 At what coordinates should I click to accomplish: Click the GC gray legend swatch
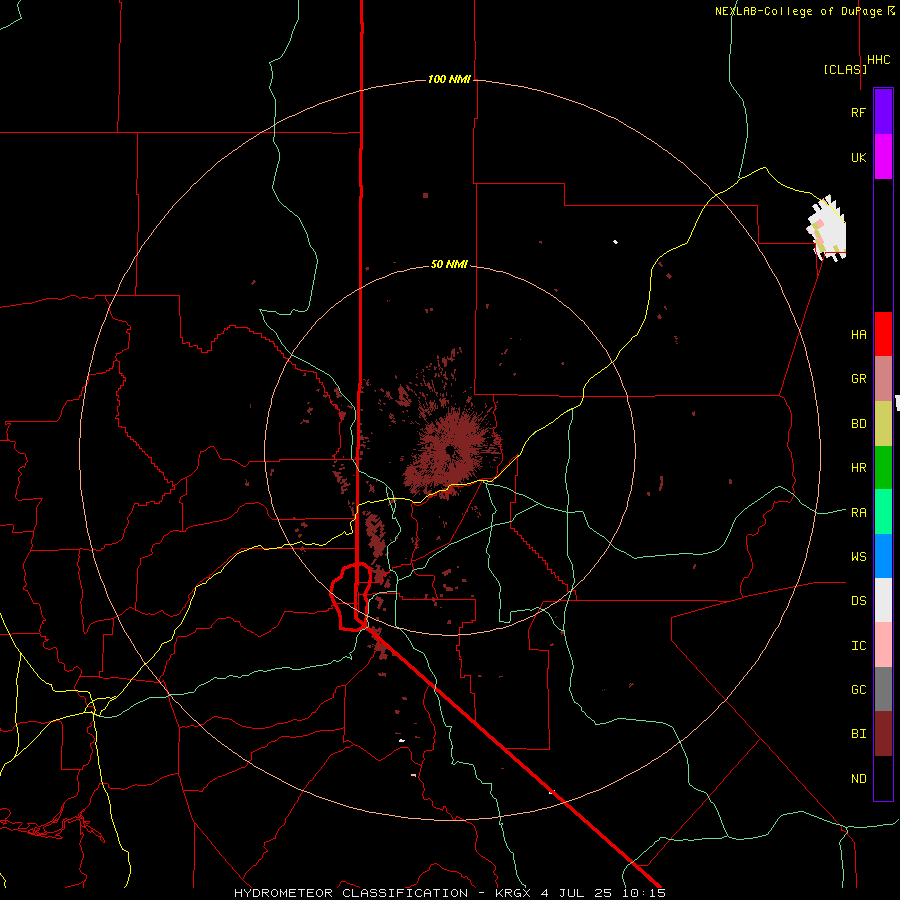(883, 689)
